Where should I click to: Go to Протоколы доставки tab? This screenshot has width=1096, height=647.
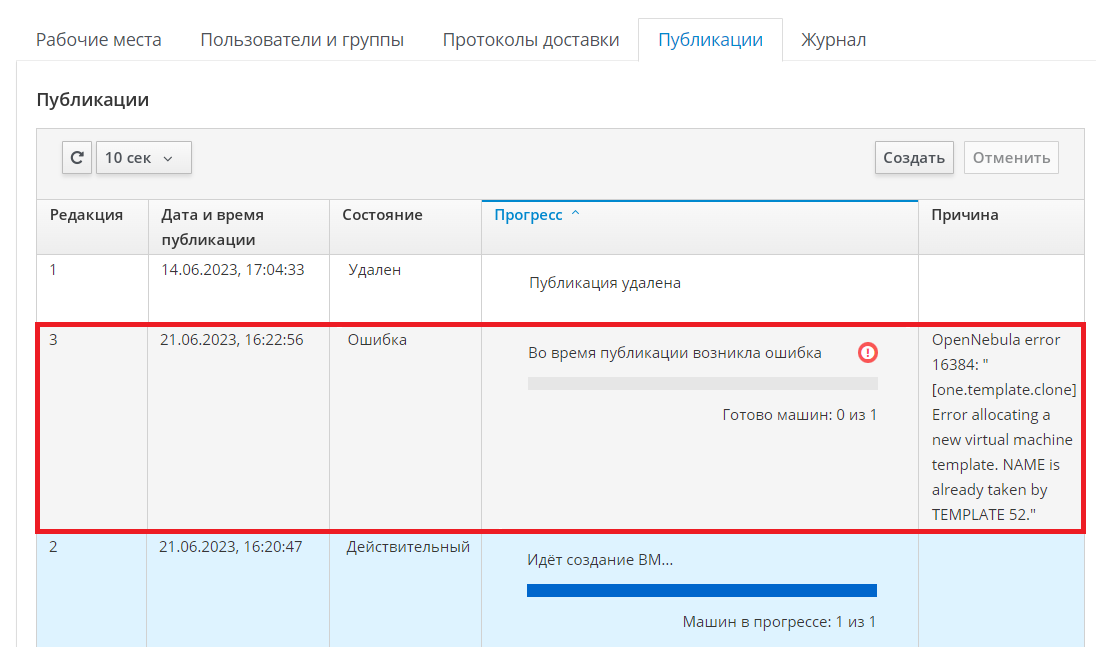point(531,40)
